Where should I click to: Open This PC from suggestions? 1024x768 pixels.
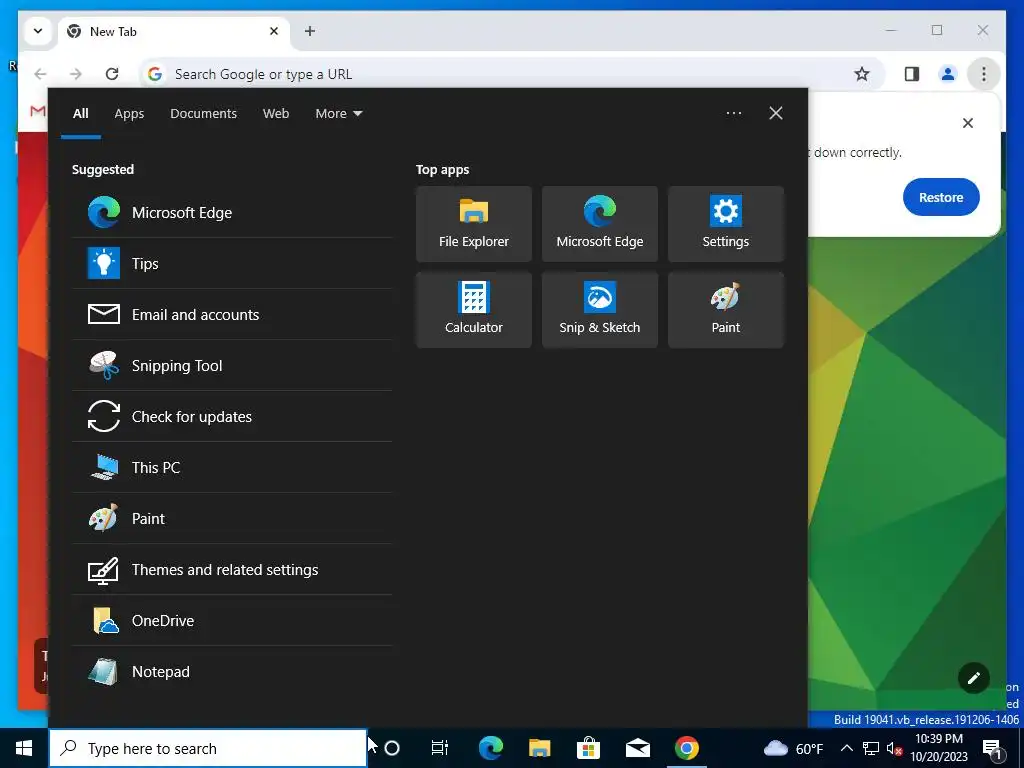(x=232, y=467)
